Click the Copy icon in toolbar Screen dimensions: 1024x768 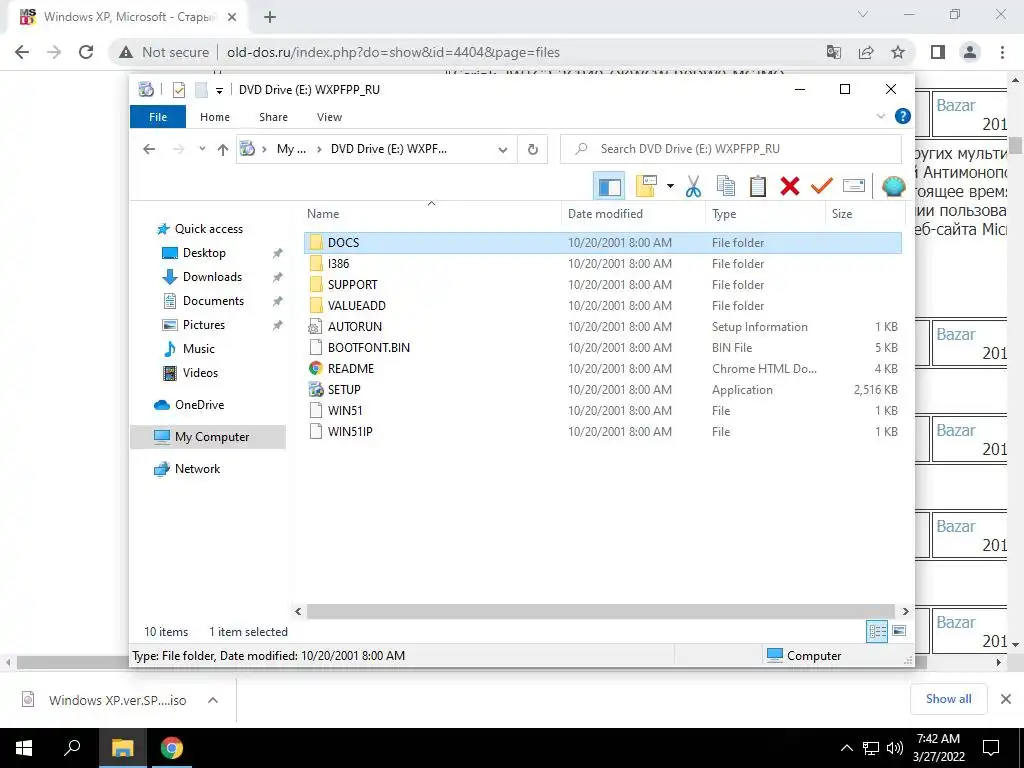click(726, 187)
